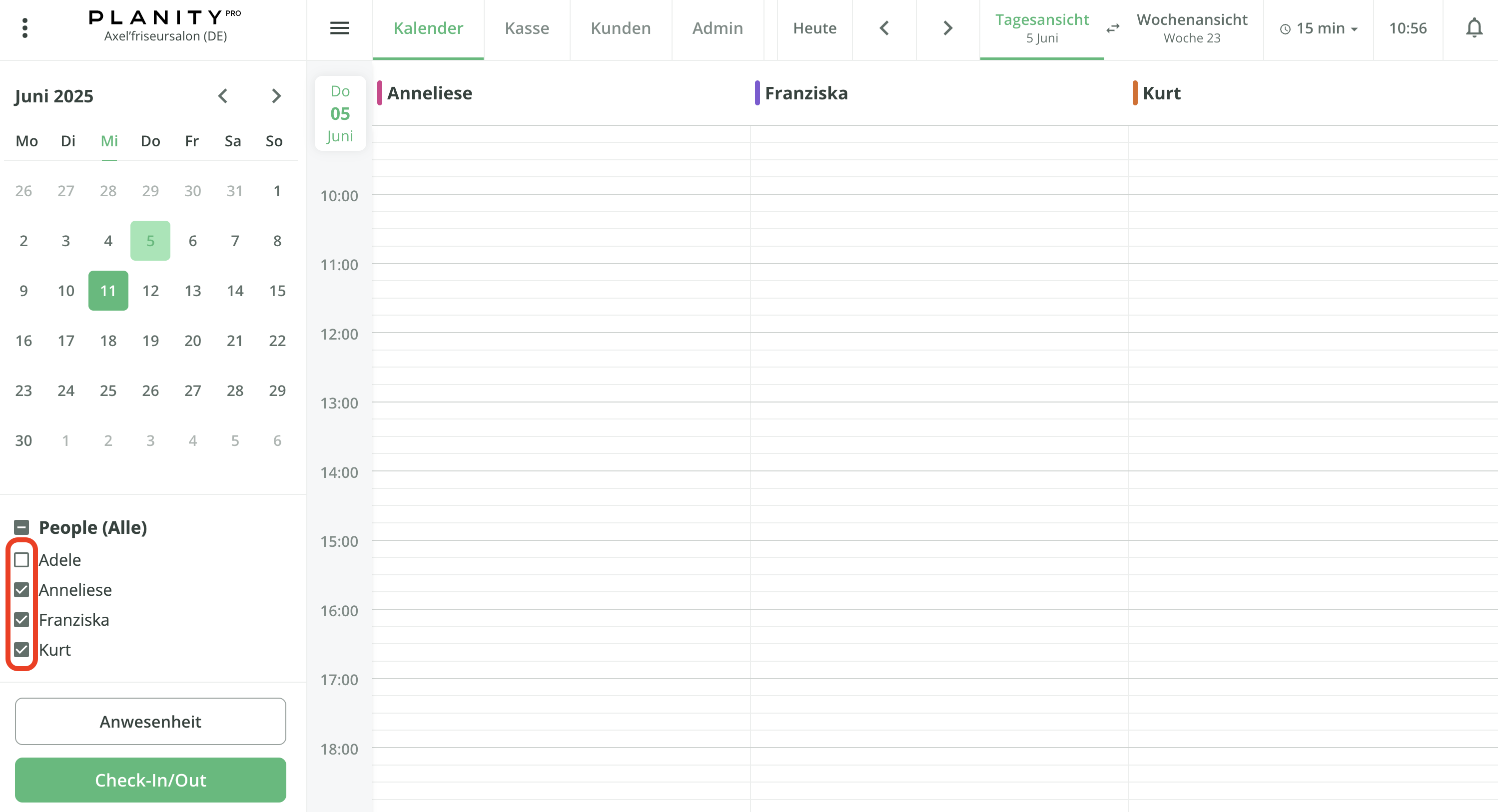Switch to Wochenansicht Woche 23
This screenshot has height=812, width=1498.
[1192, 28]
